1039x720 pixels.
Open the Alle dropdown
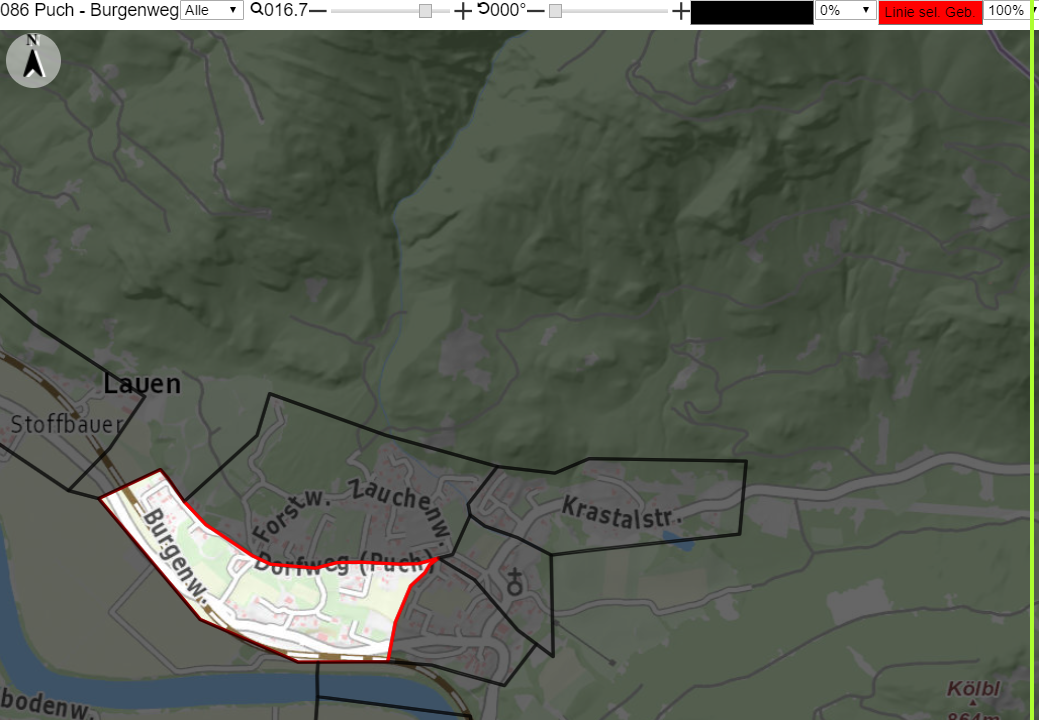pos(211,10)
